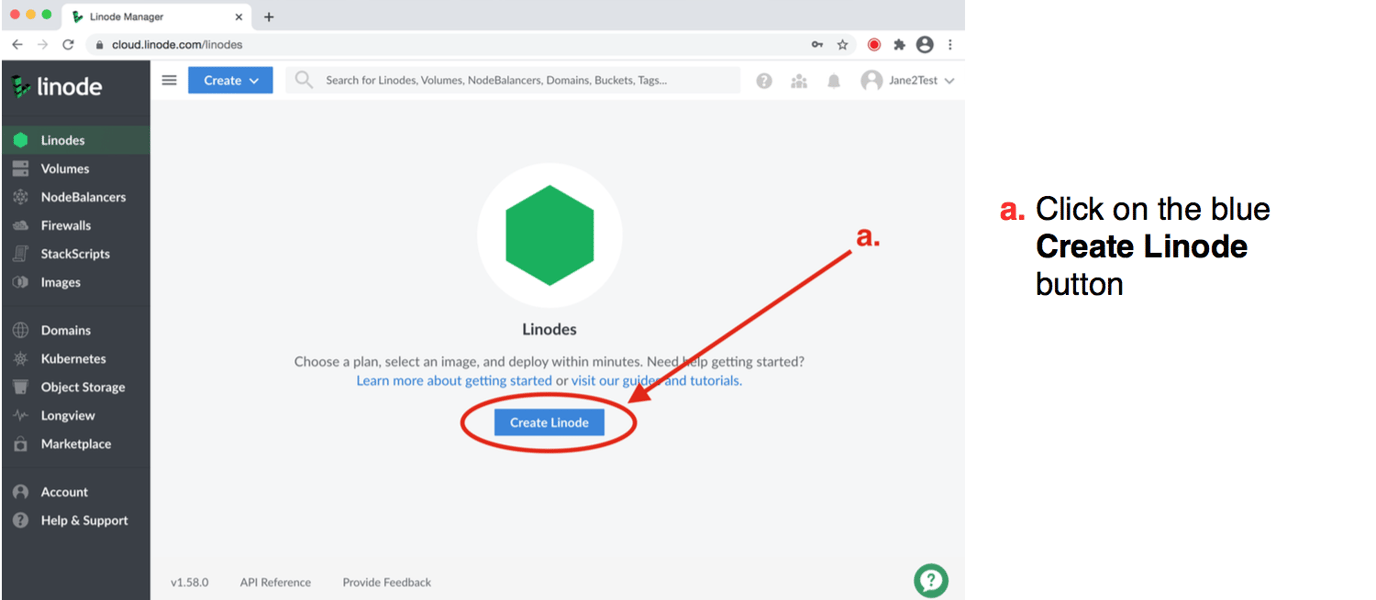This screenshot has width=1376, height=600.
Task: Open the Jane2Test account dropdown
Action: [908, 80]
